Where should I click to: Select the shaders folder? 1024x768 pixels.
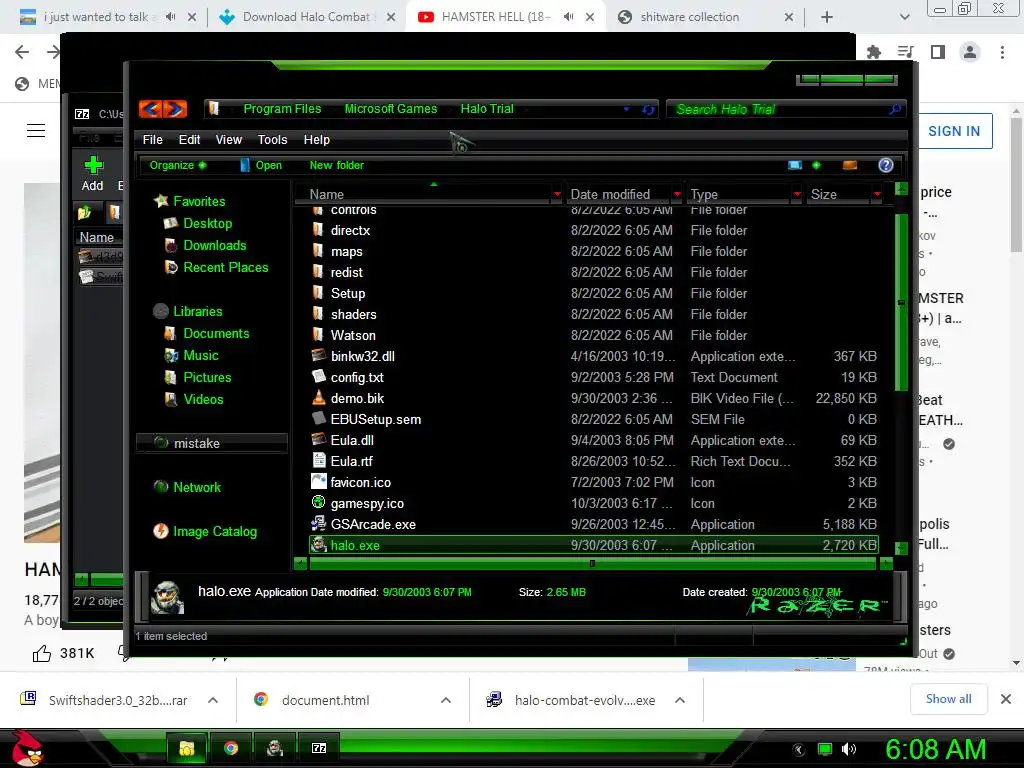(x=353, y=314)
